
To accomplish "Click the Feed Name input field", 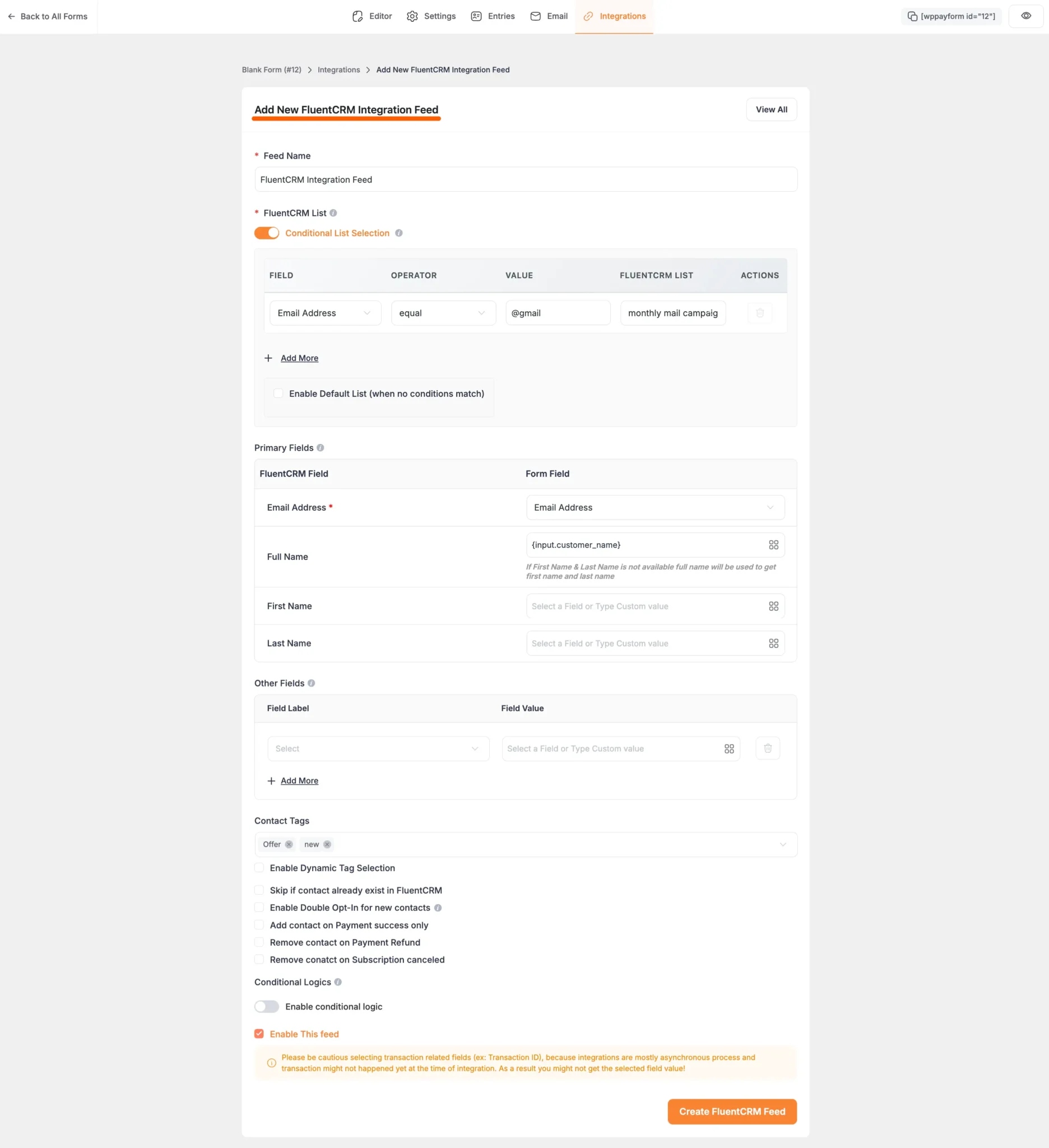I will click(524, 179).
